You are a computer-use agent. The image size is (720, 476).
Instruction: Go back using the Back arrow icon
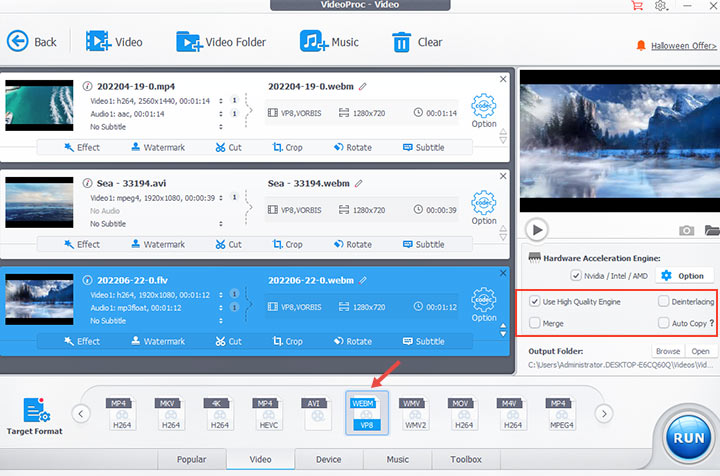pos(17,41)
